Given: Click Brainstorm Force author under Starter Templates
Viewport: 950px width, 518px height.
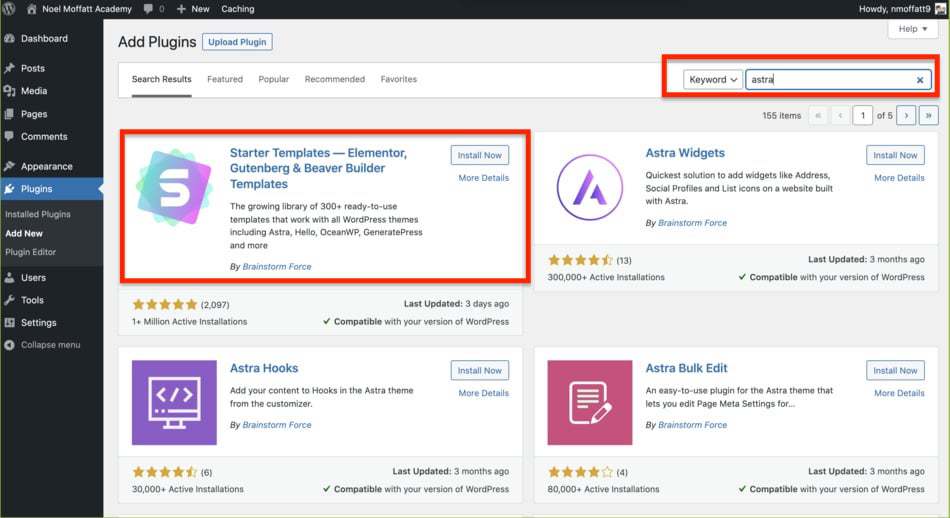Looking at the screenshot, I should point(277,267).
